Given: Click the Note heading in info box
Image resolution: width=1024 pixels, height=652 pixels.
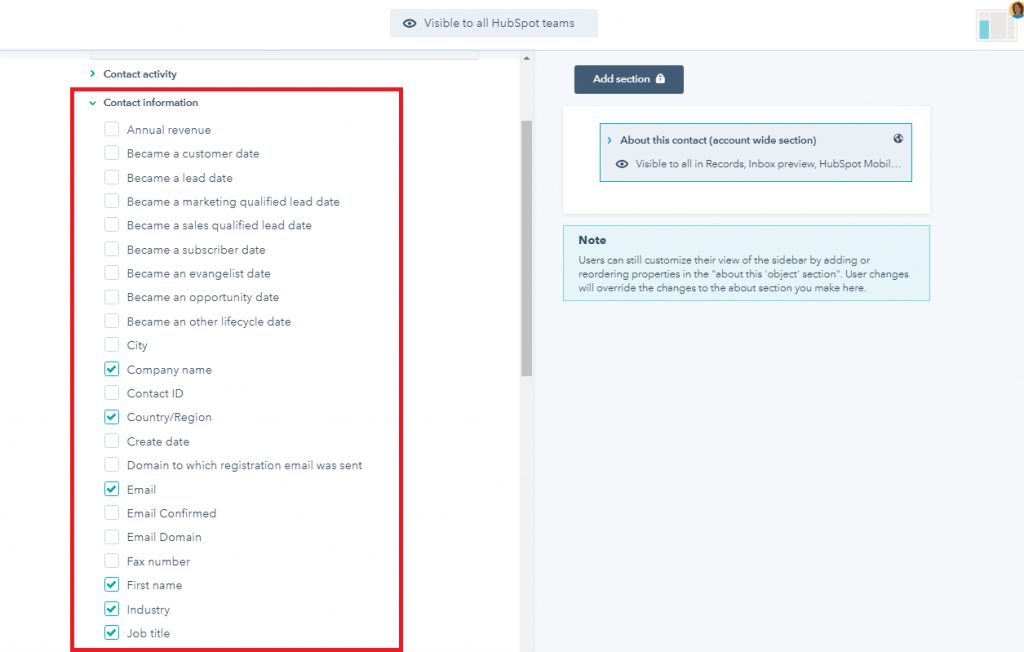Looking at the screenshot, I should click(592, 240).
